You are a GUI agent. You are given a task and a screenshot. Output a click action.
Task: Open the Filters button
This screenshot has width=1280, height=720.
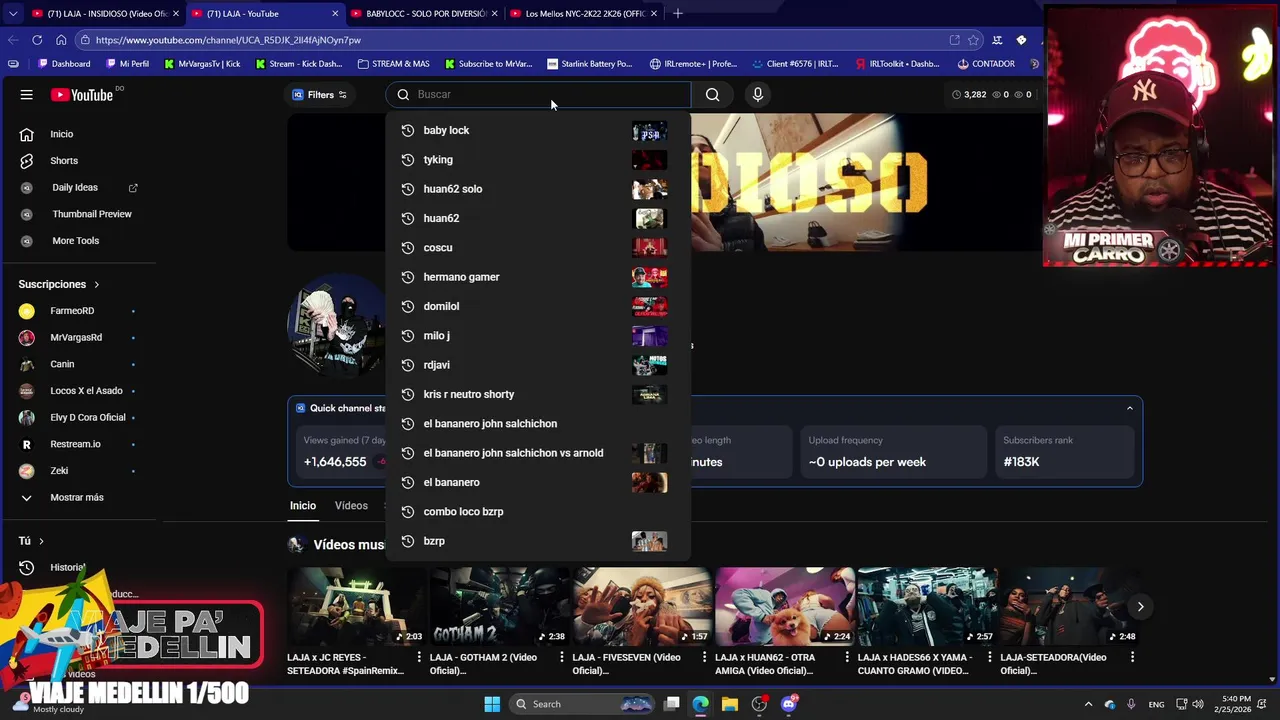click(320, 94)
